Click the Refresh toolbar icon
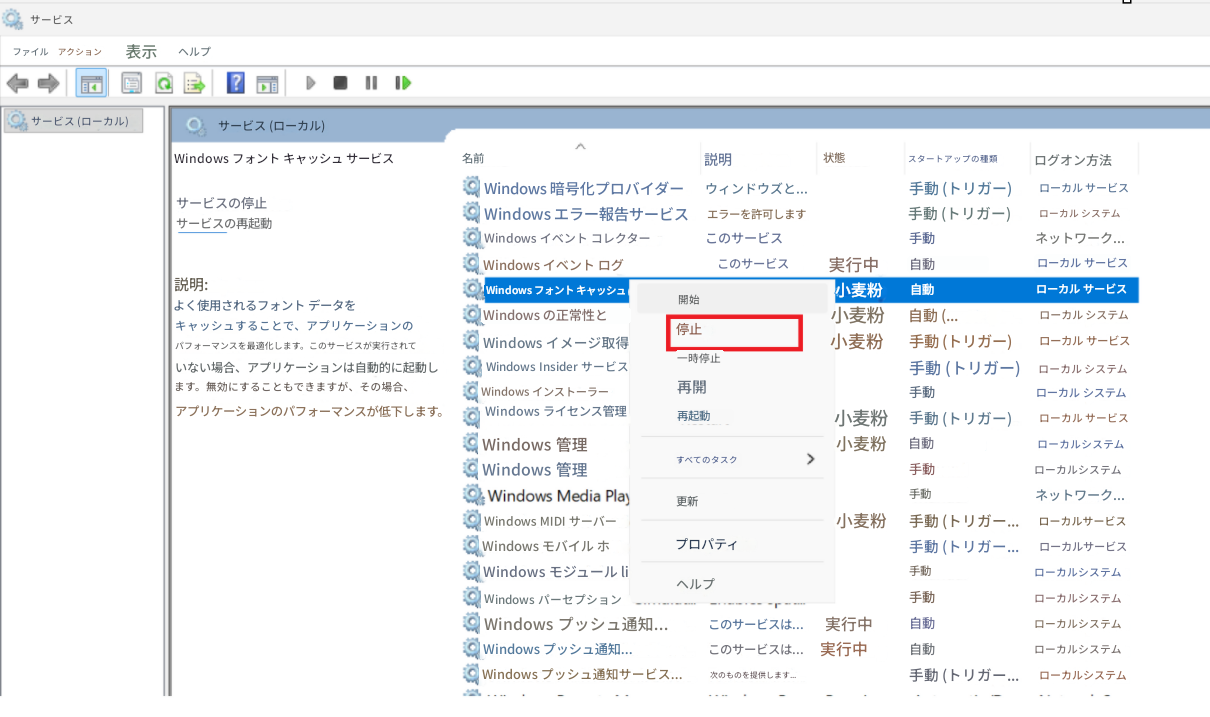 (163, 83)
